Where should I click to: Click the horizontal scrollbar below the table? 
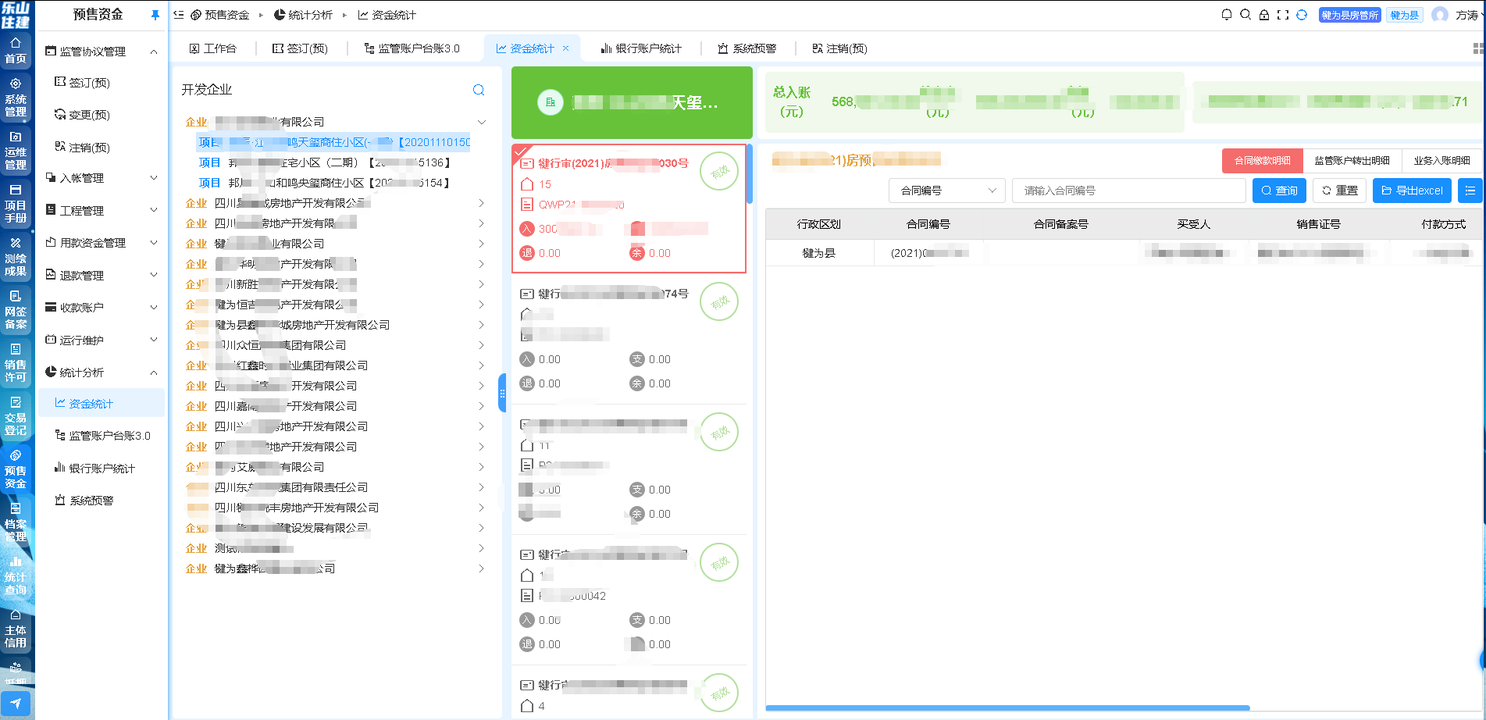1007,708
